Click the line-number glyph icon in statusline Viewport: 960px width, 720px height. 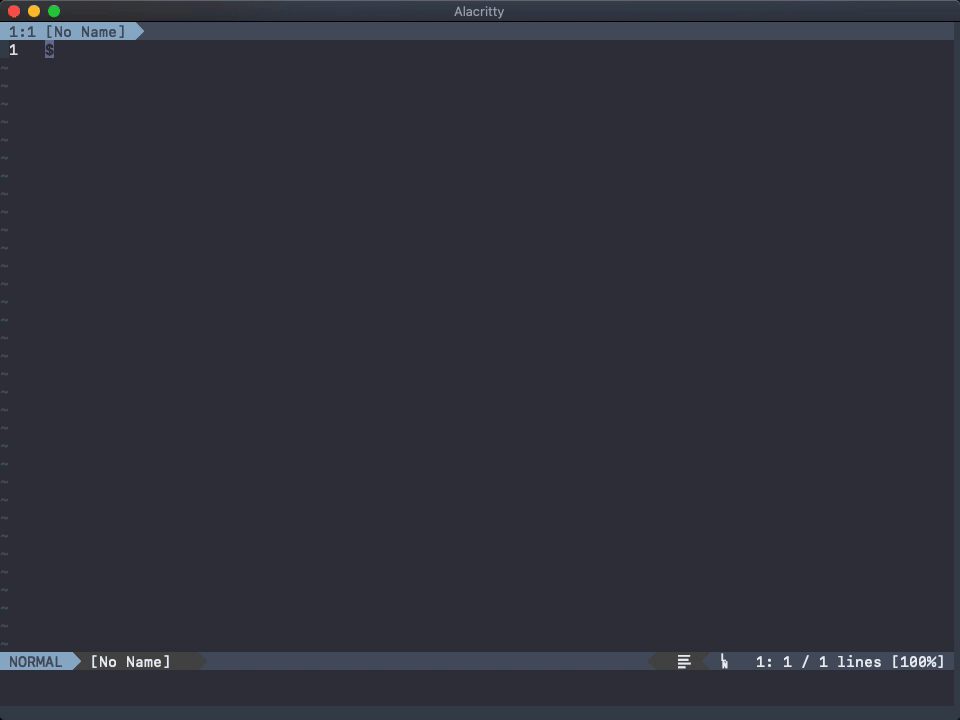click(724, 662)
